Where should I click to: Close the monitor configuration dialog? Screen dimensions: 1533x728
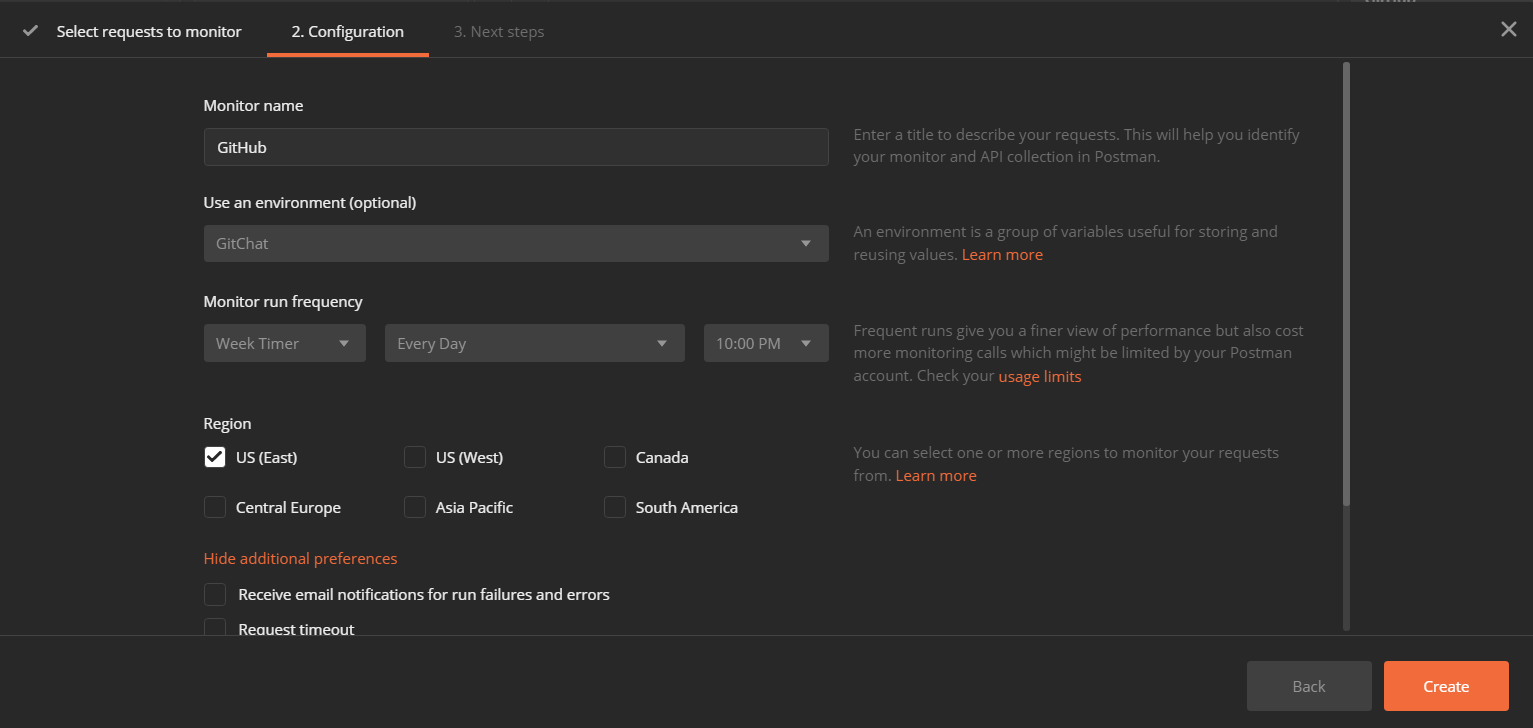pyautogui.click(x=1508, y=29)
